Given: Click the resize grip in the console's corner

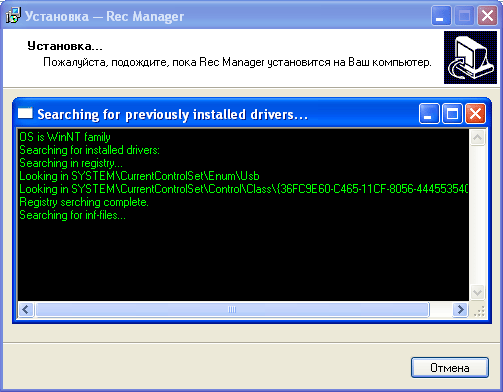Looking at the screenshot, I should [x=479, y=311].
